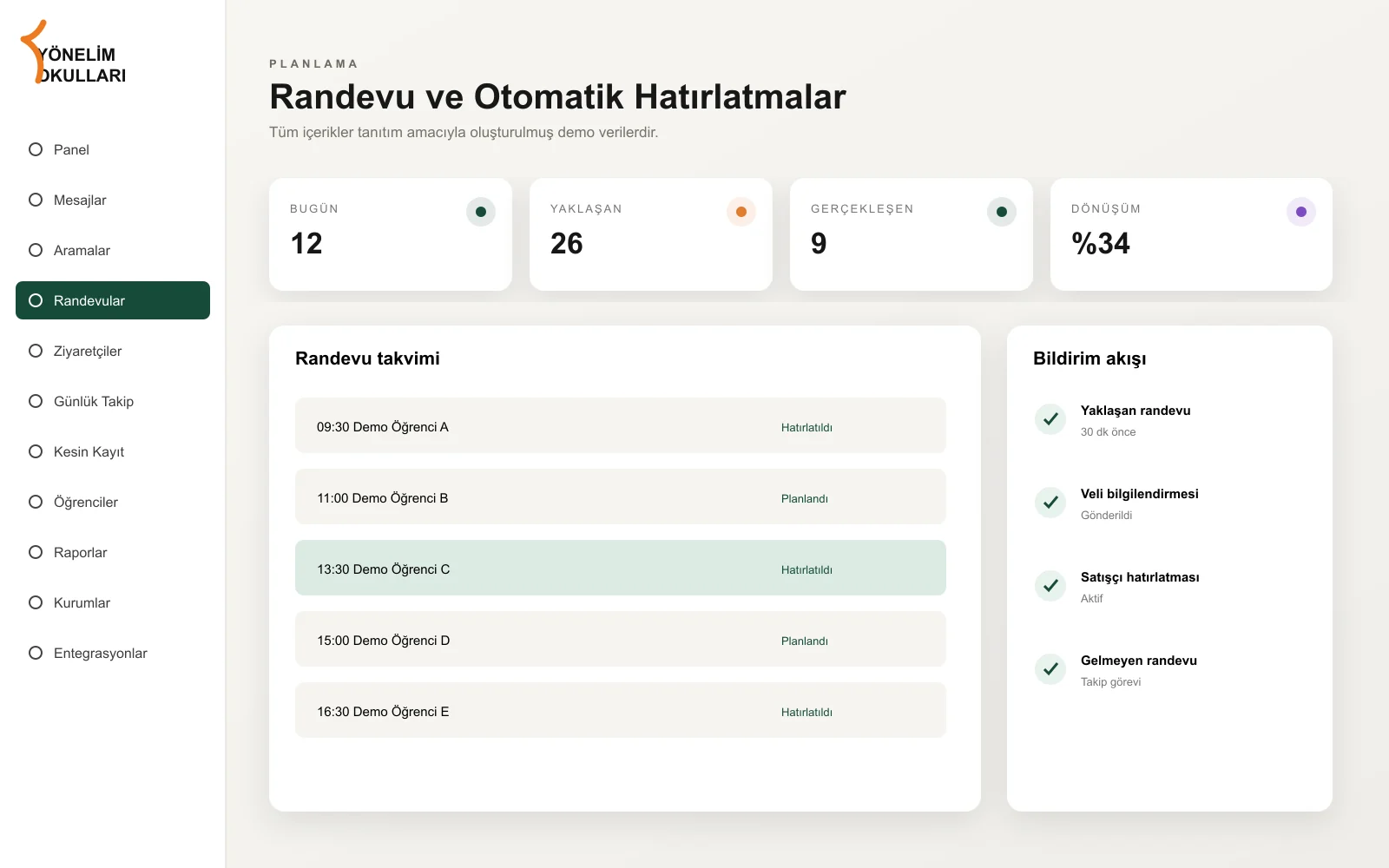Open the highlighted 13:30 Demo Öğrenci C row

pos(621,568)
